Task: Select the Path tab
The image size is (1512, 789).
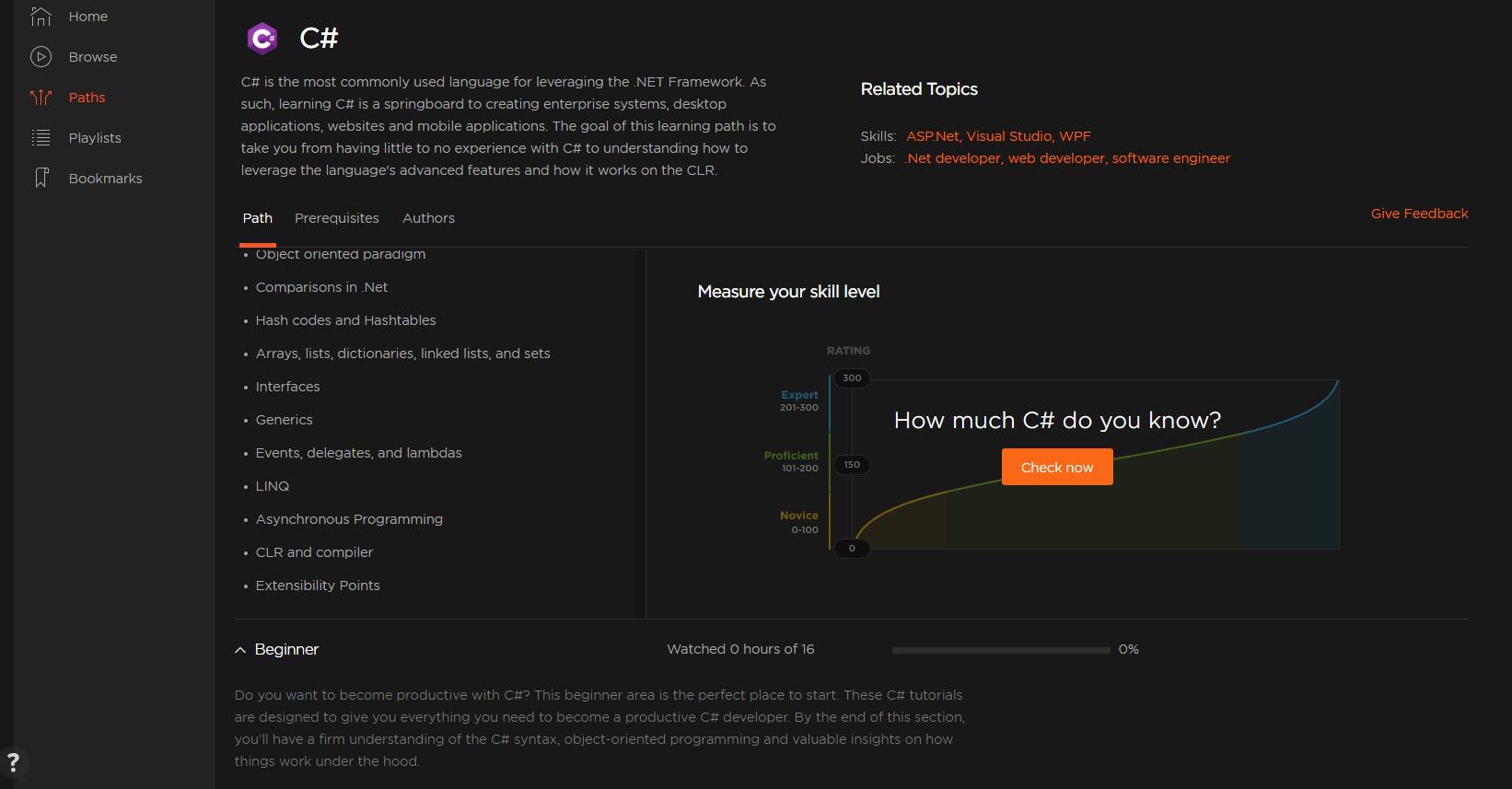Action: tap(257, 218)
